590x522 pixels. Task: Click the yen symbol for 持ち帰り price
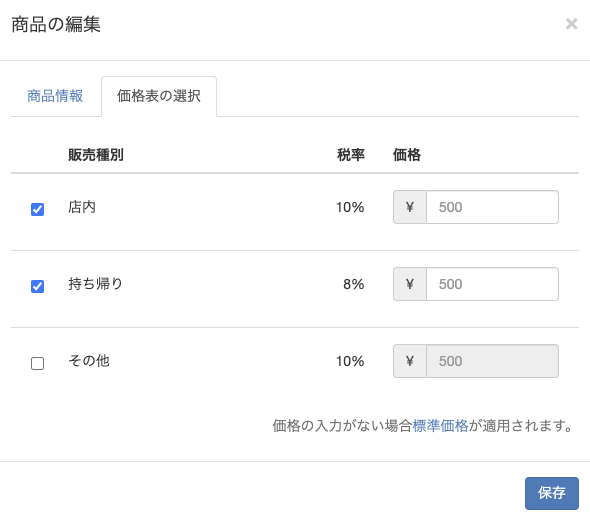click(410, 284)
